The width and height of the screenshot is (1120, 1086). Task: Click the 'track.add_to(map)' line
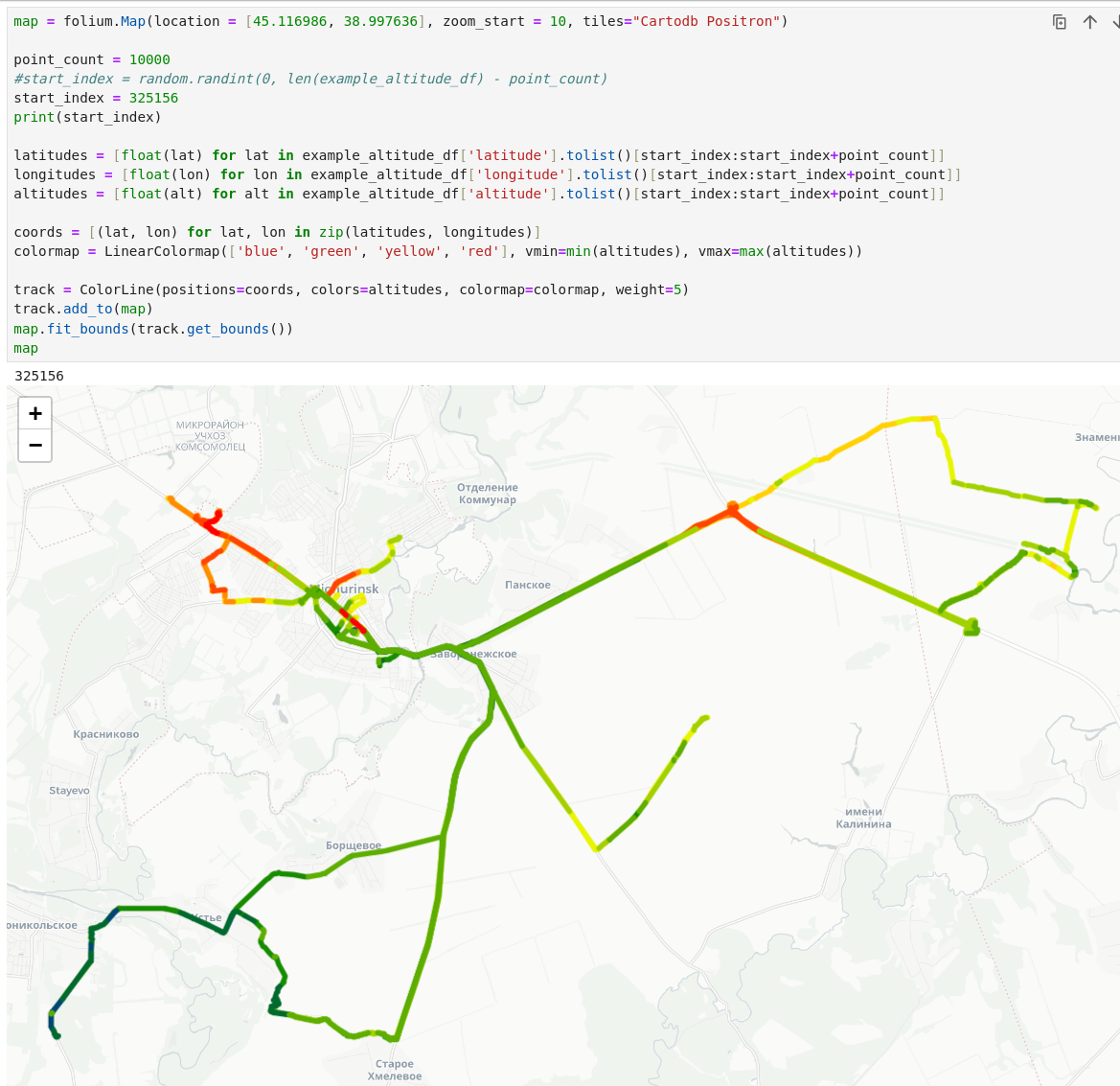pos(83,310)
